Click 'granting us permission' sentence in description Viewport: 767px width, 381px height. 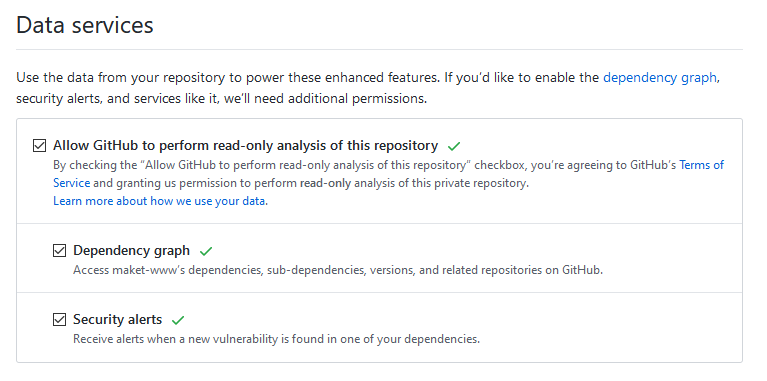click(x=311, y=183)
